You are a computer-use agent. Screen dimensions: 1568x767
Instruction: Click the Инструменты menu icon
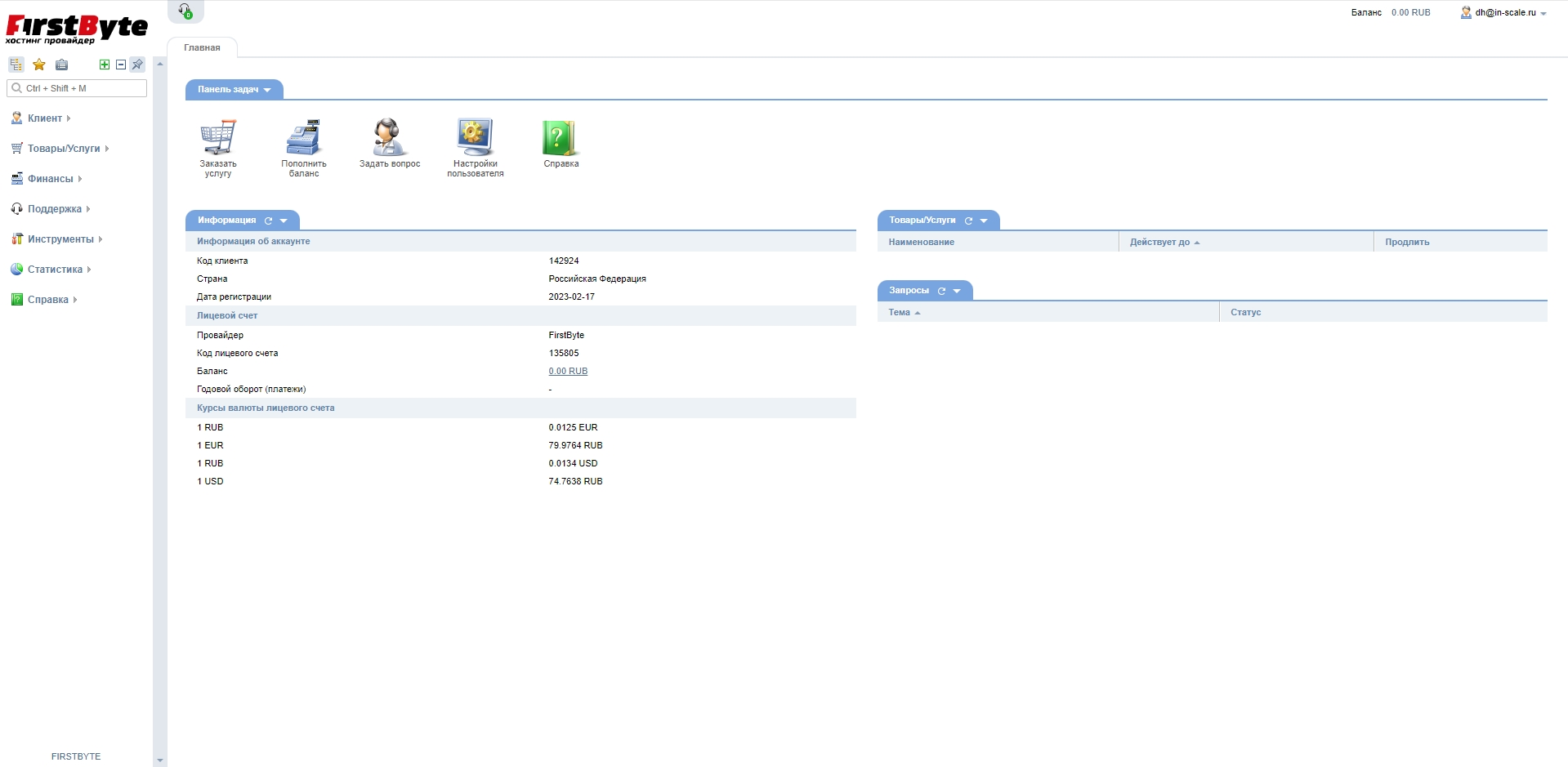16,239
